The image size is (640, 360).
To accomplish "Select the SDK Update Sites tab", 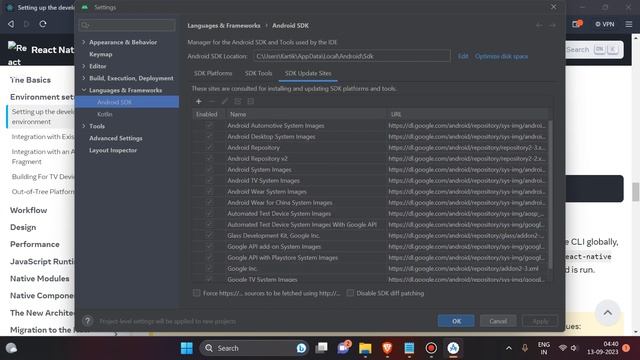I will click(308, 73).
